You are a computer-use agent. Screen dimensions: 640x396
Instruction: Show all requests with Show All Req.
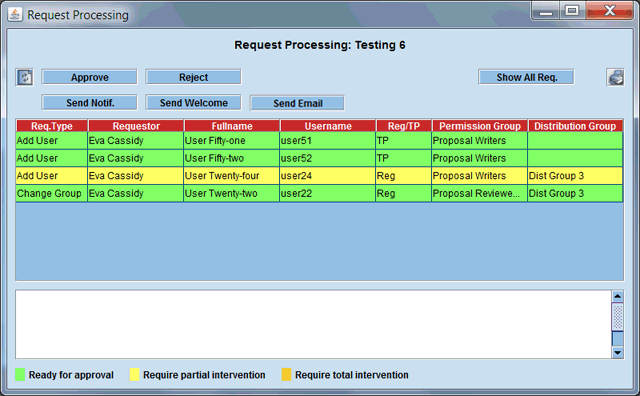(527, 77)
